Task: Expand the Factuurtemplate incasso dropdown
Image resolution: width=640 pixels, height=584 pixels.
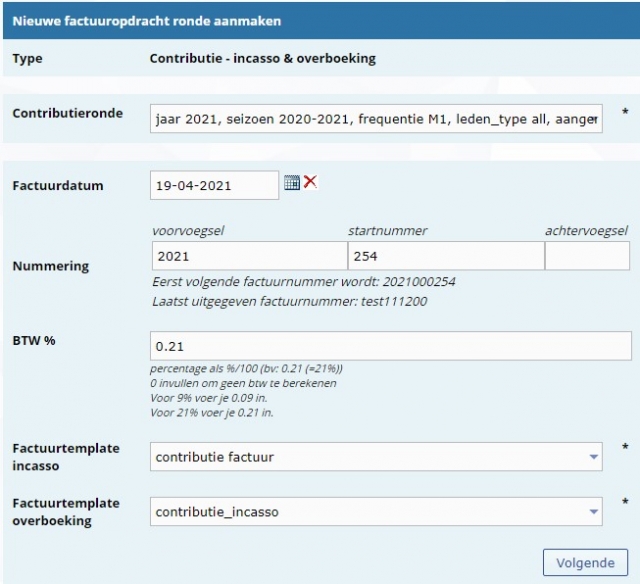Action: pyautogui.click(x=376, y=457)
